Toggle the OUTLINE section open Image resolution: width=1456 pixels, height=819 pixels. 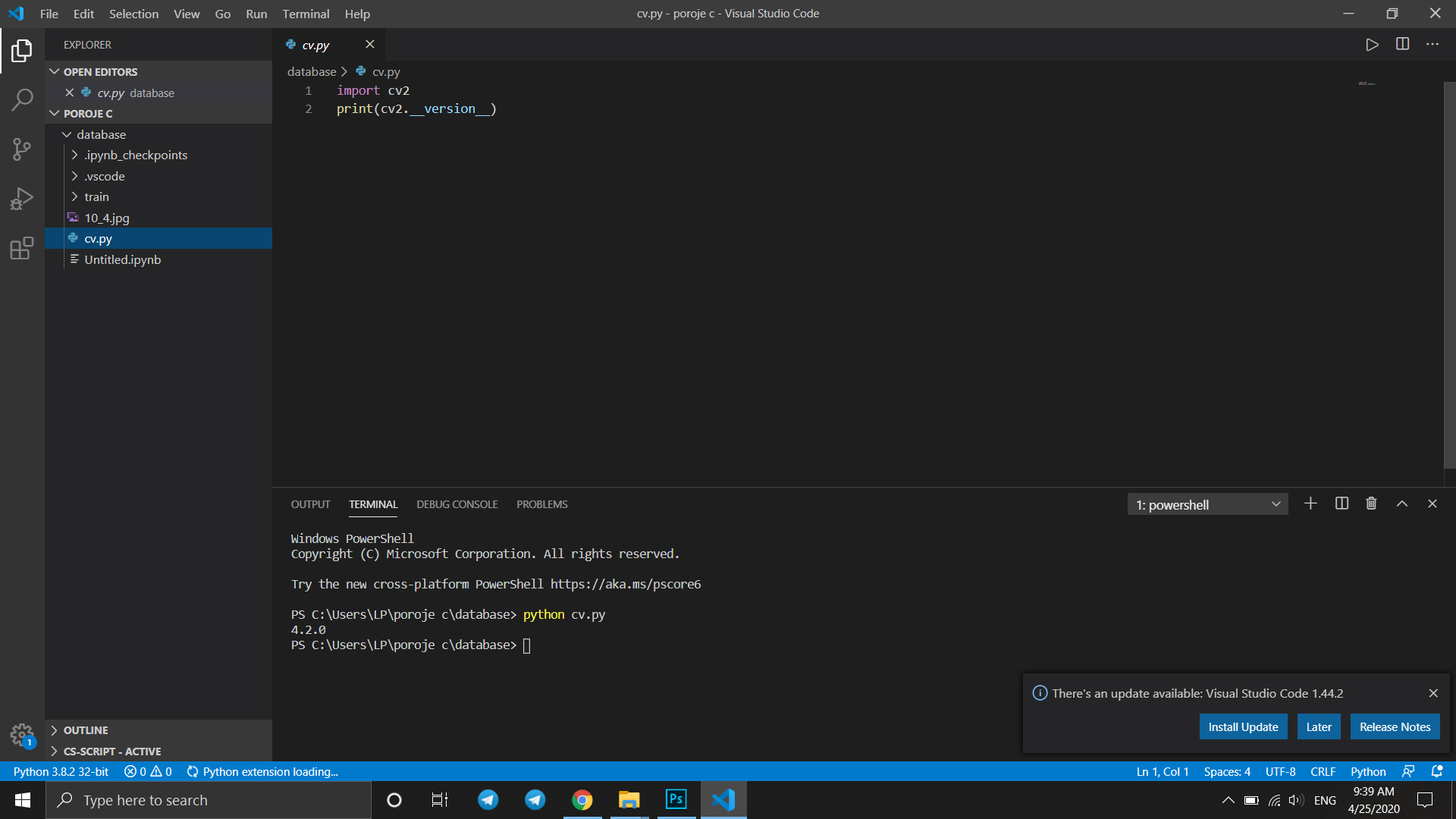click(x=85, y=730)
